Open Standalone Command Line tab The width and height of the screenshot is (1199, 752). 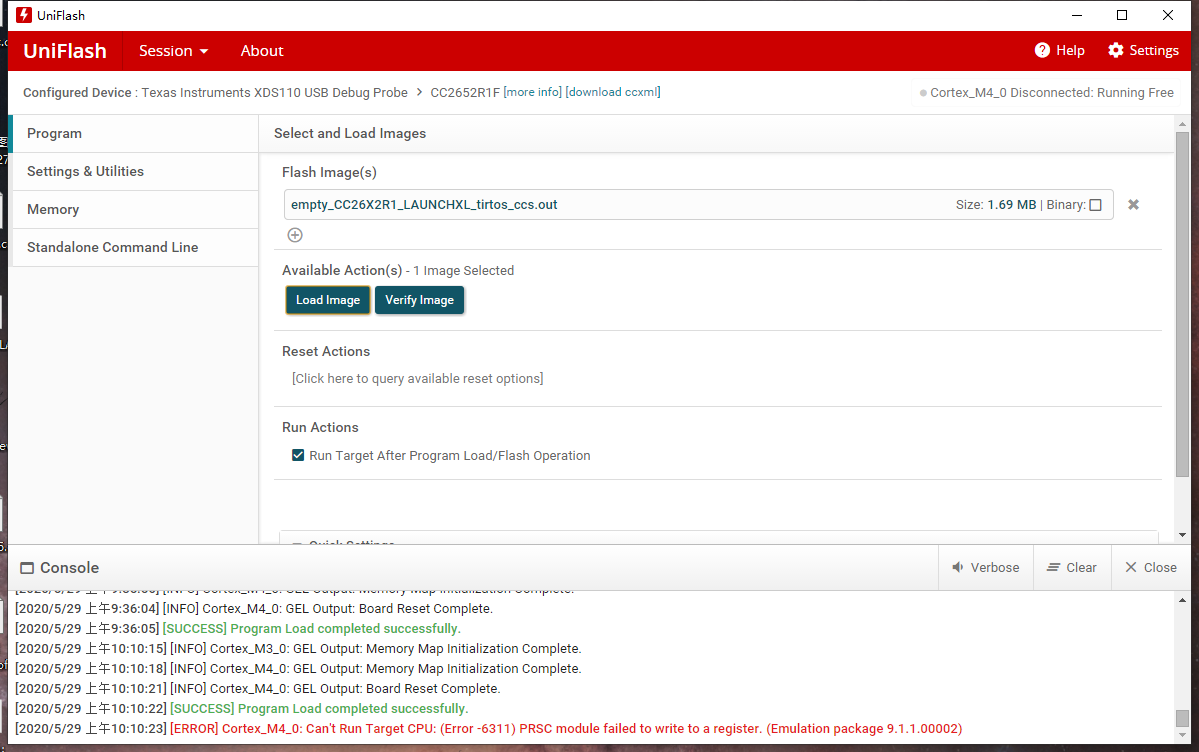(135, 247)
